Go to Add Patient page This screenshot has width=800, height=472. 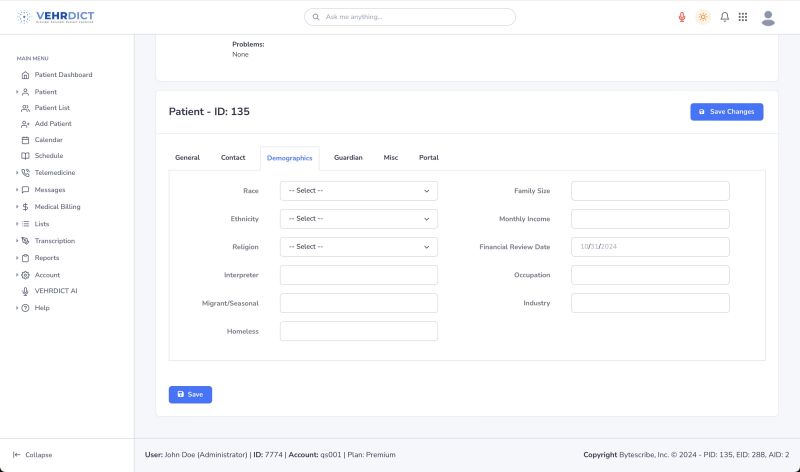coord(53,124)
